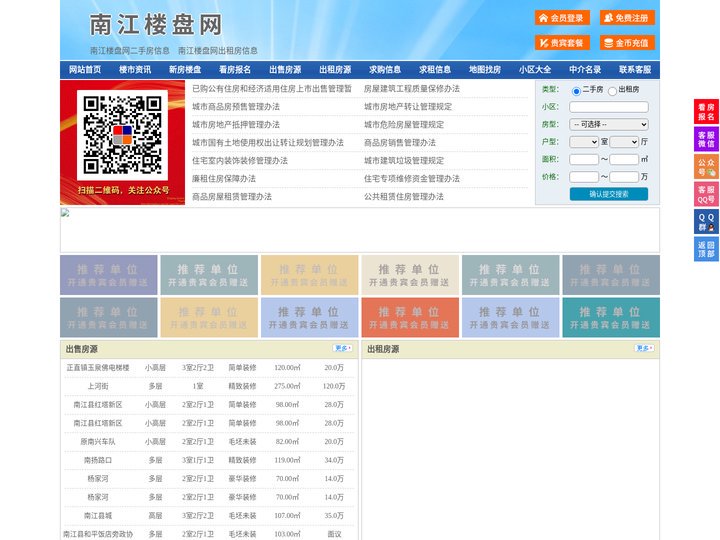The image size is (720, 540).
Task: Open the 楼市资讯 menu item
Action: 135,70
